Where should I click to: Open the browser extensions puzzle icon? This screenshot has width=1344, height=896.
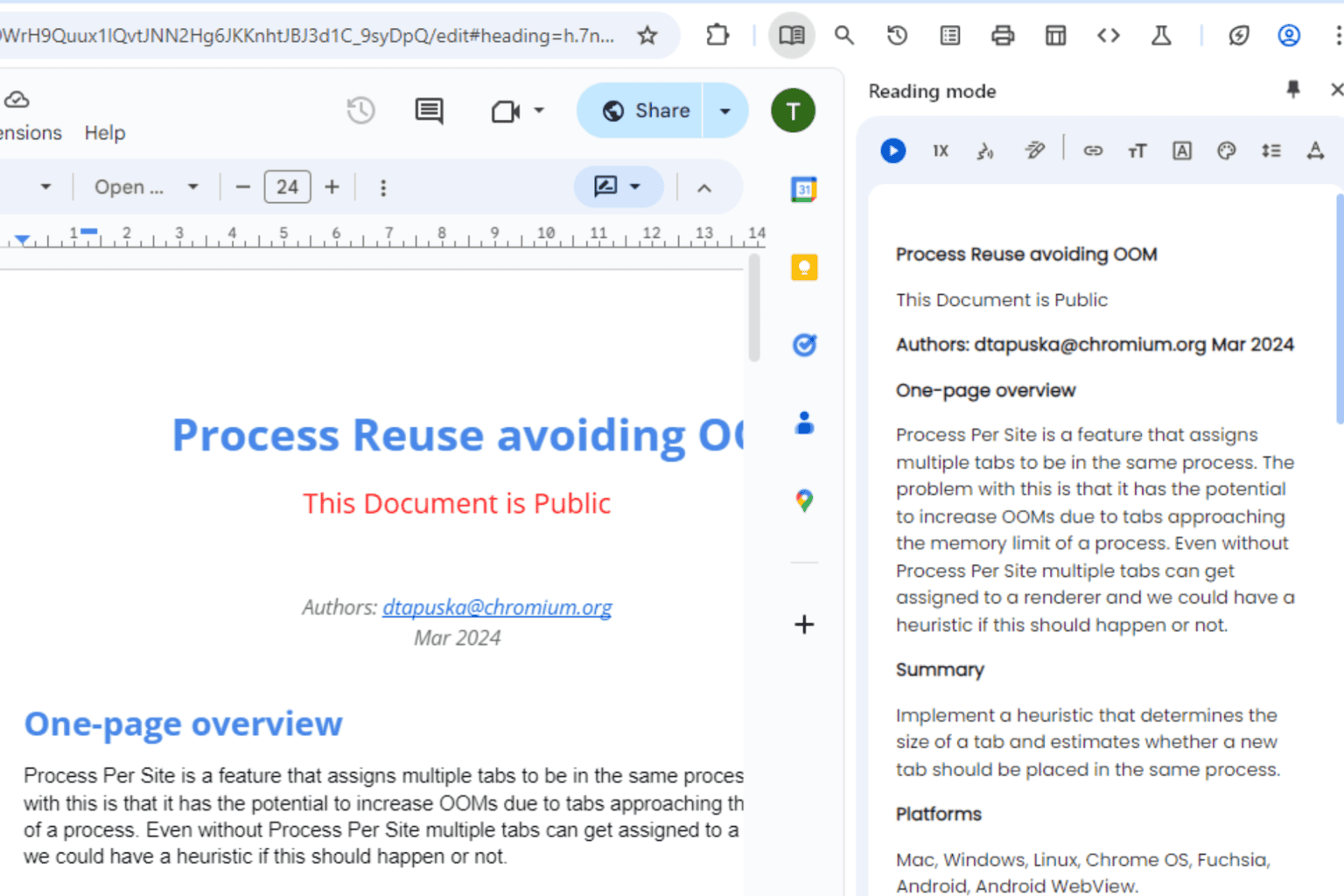(717, 36)
